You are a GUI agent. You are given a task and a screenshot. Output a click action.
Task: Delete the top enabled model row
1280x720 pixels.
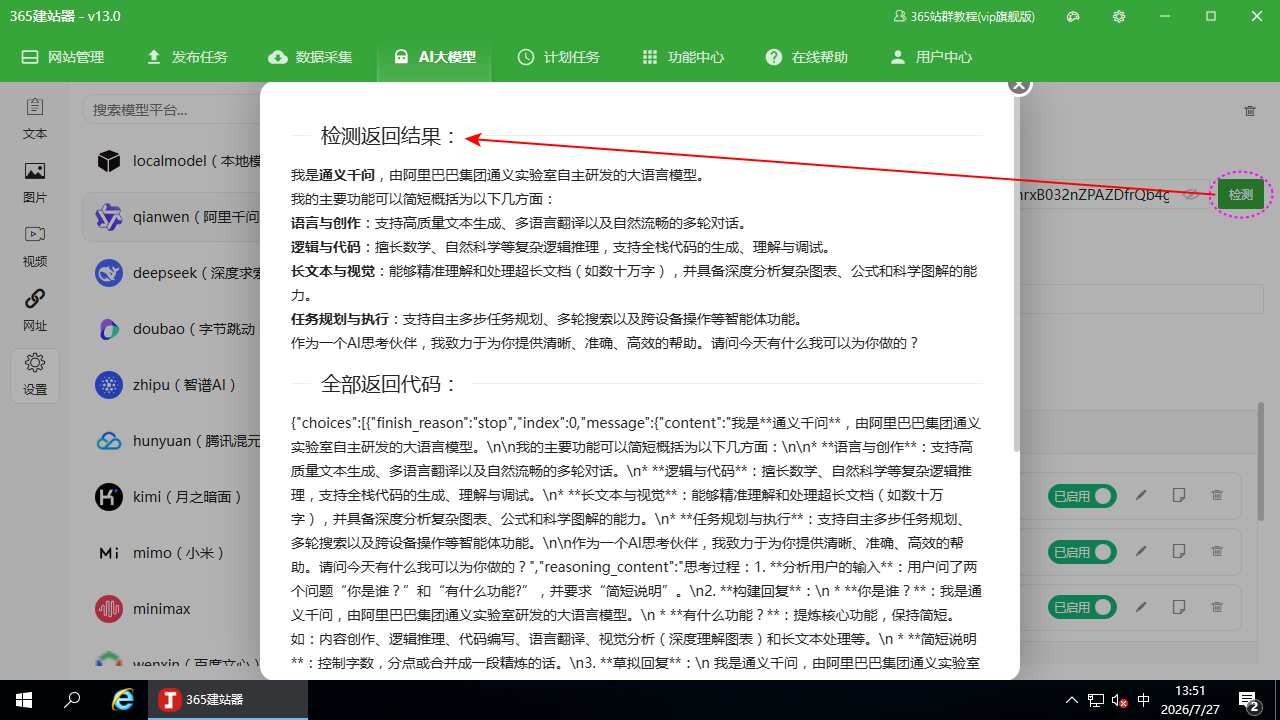tap(1217, 495)
